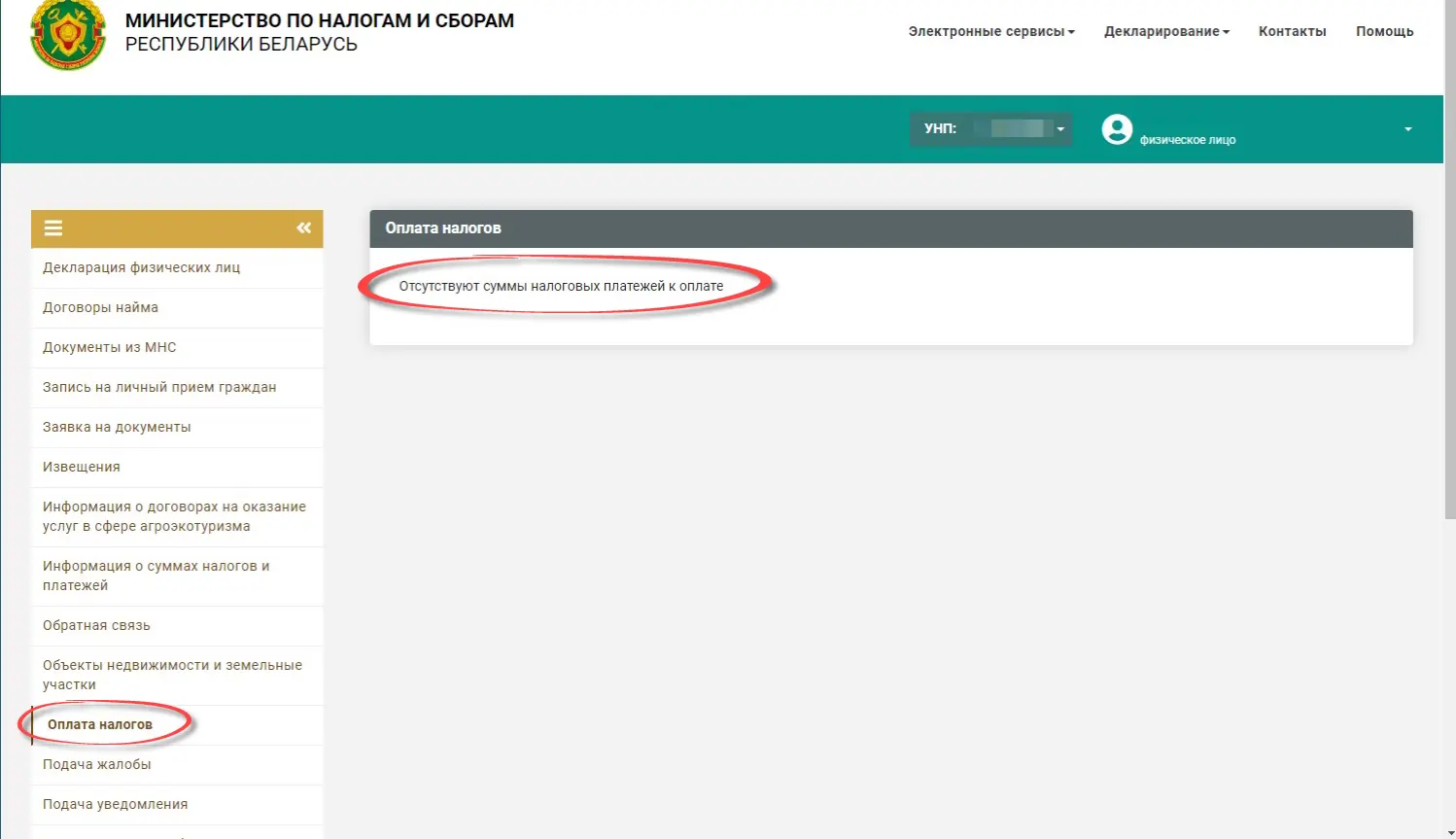Viewport: 1456px width, 839px height.
Task: Click the user profile avatar icon
Action: tap(1117, 129)
